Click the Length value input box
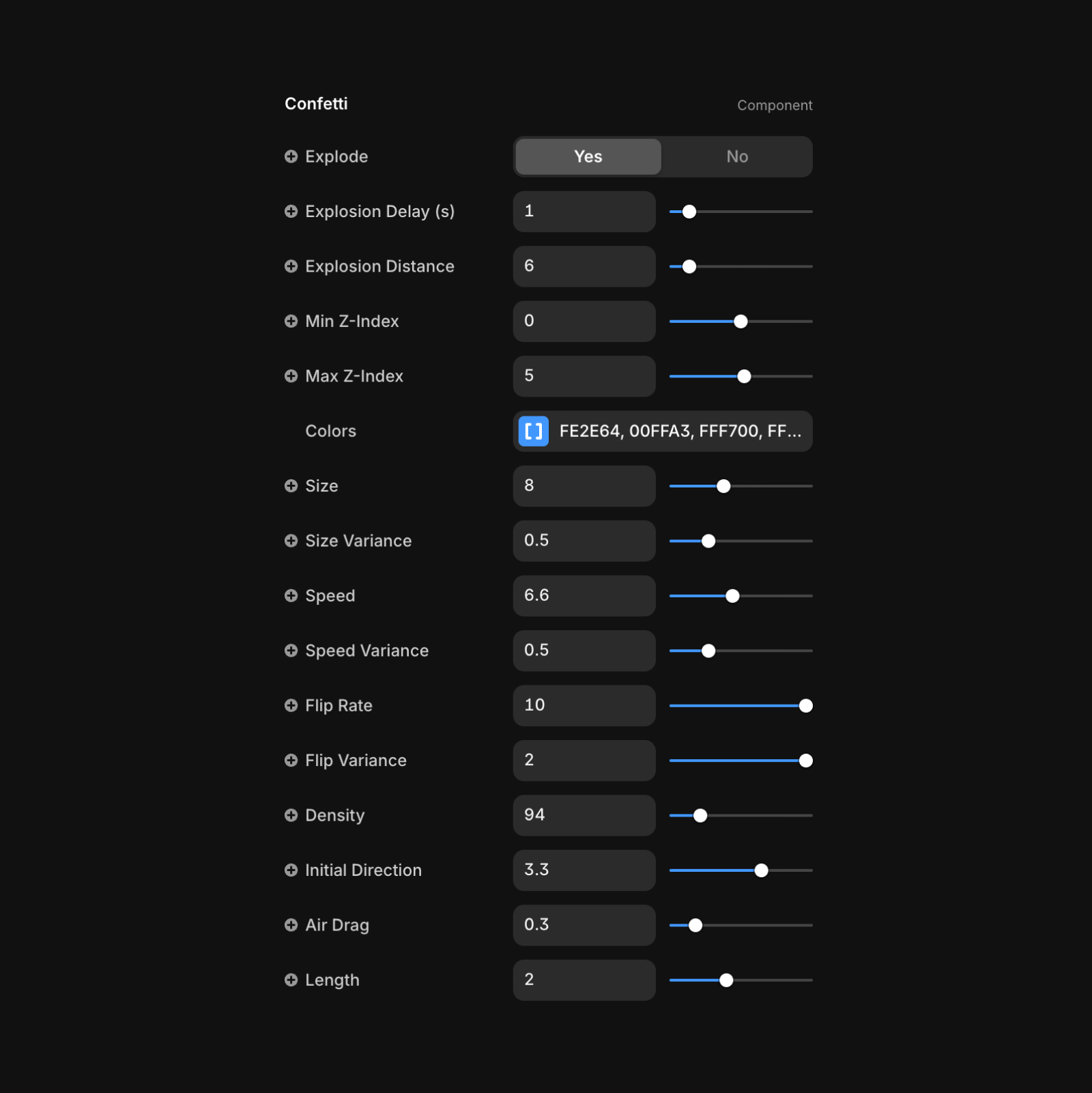Viewport: 1092px width, 1093px height. click(584, 981)
